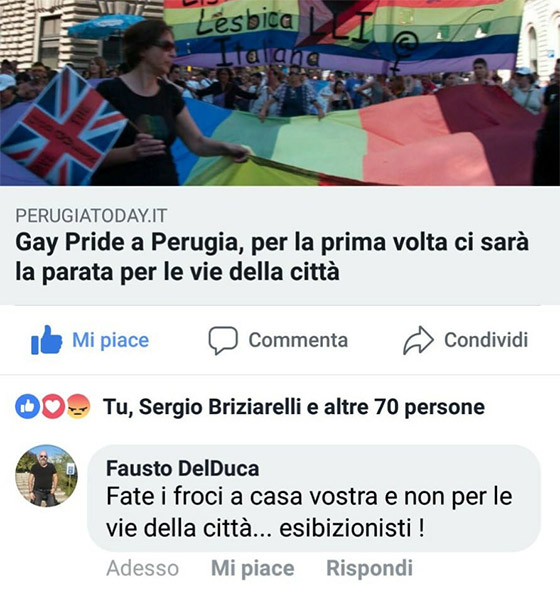Screen dimensions: 560x600
Task: Open the blue Like reaction icon
Action: point(28,406)
